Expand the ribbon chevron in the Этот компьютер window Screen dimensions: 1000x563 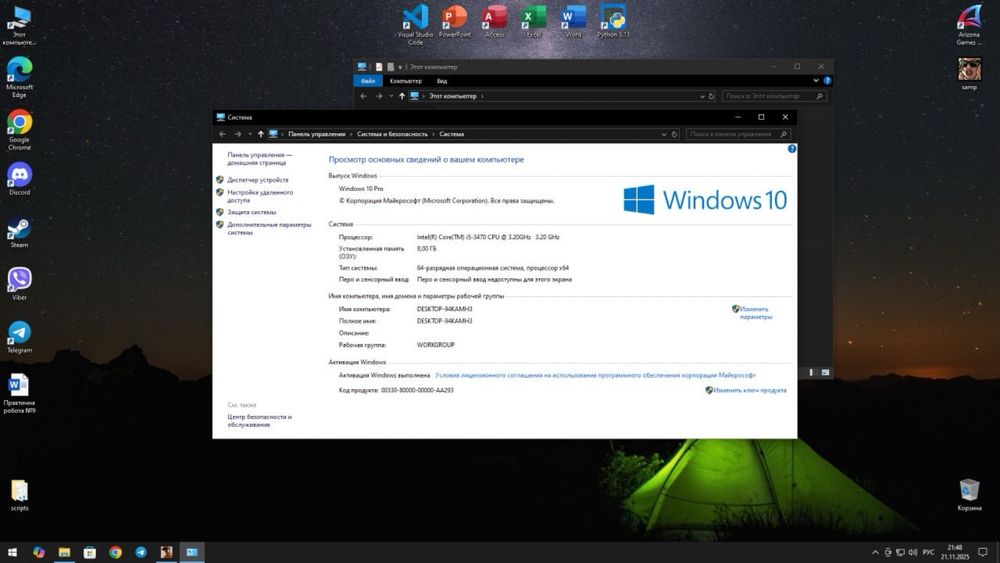[816, 81]
